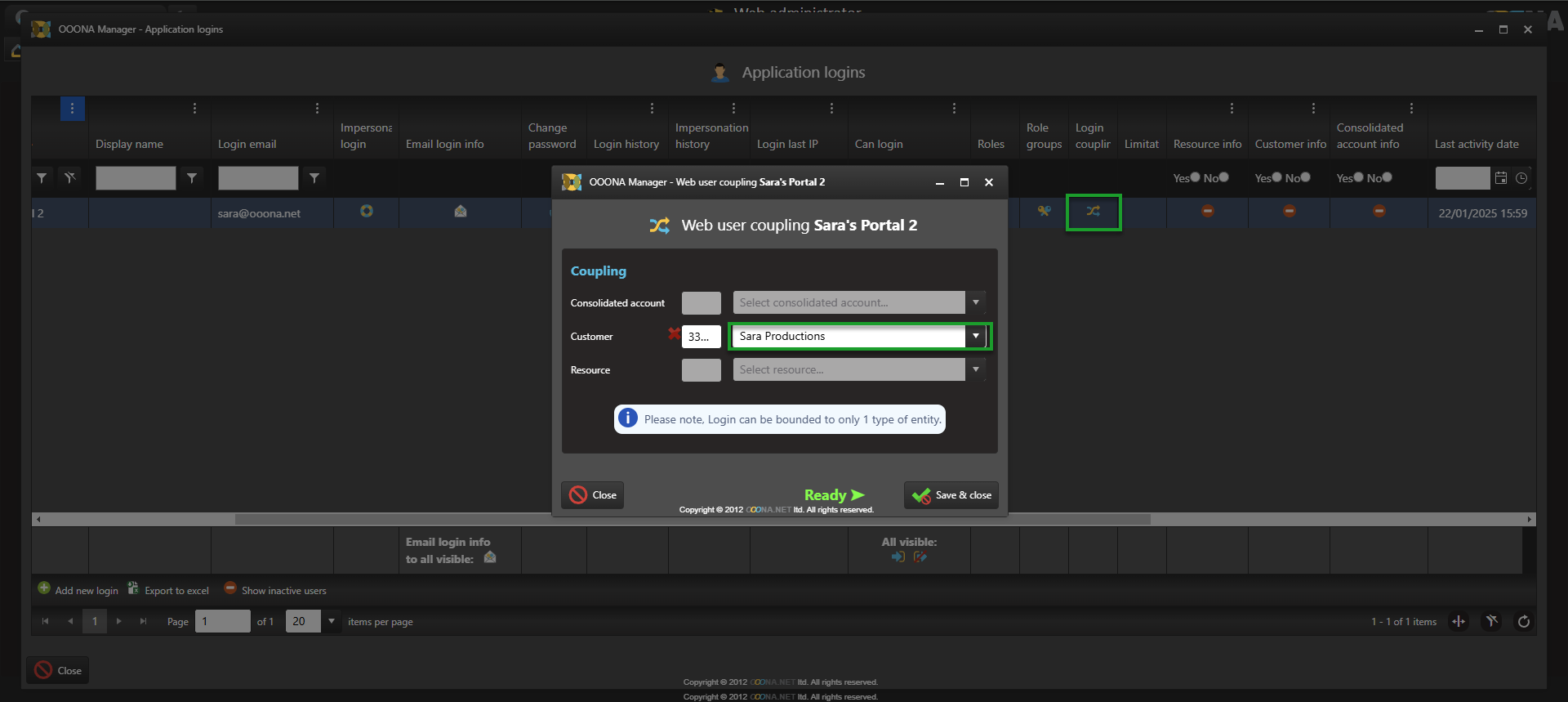
Task: Open Login email column options menu
Action: (317, 109)
